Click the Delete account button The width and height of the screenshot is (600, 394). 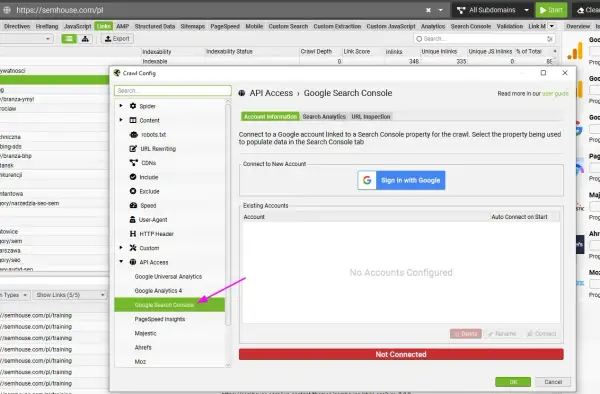(x=466, y=334)
